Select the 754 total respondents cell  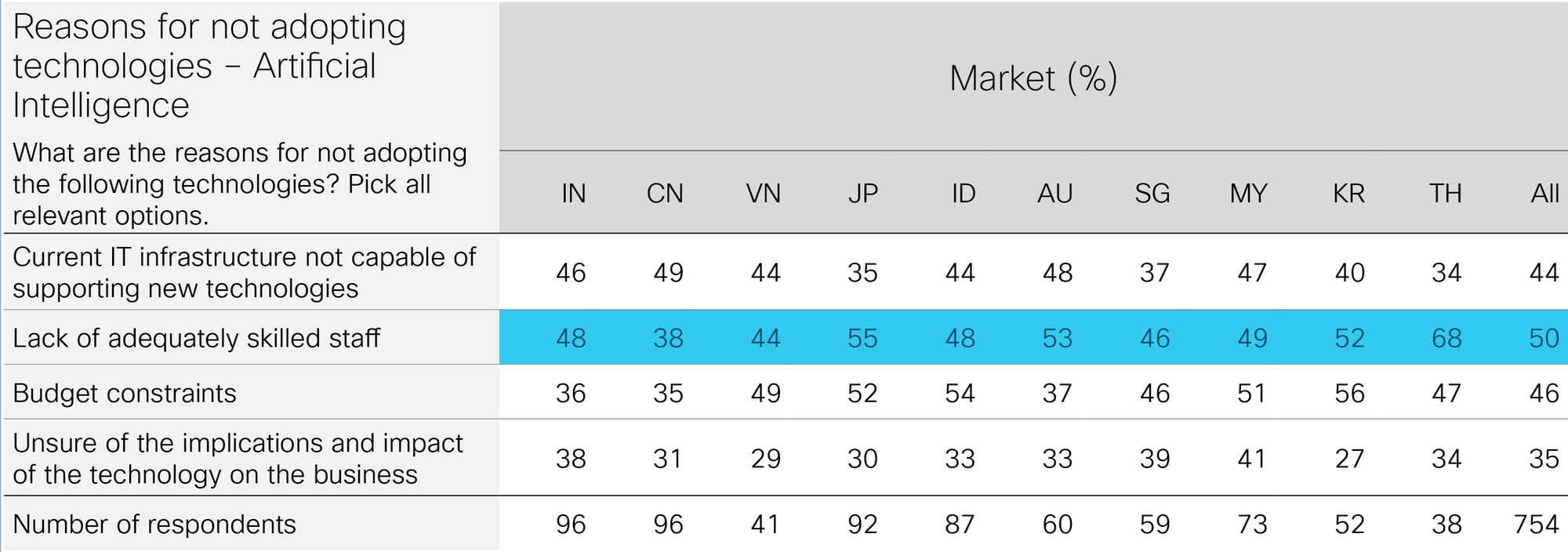(x=1536, y=524)
